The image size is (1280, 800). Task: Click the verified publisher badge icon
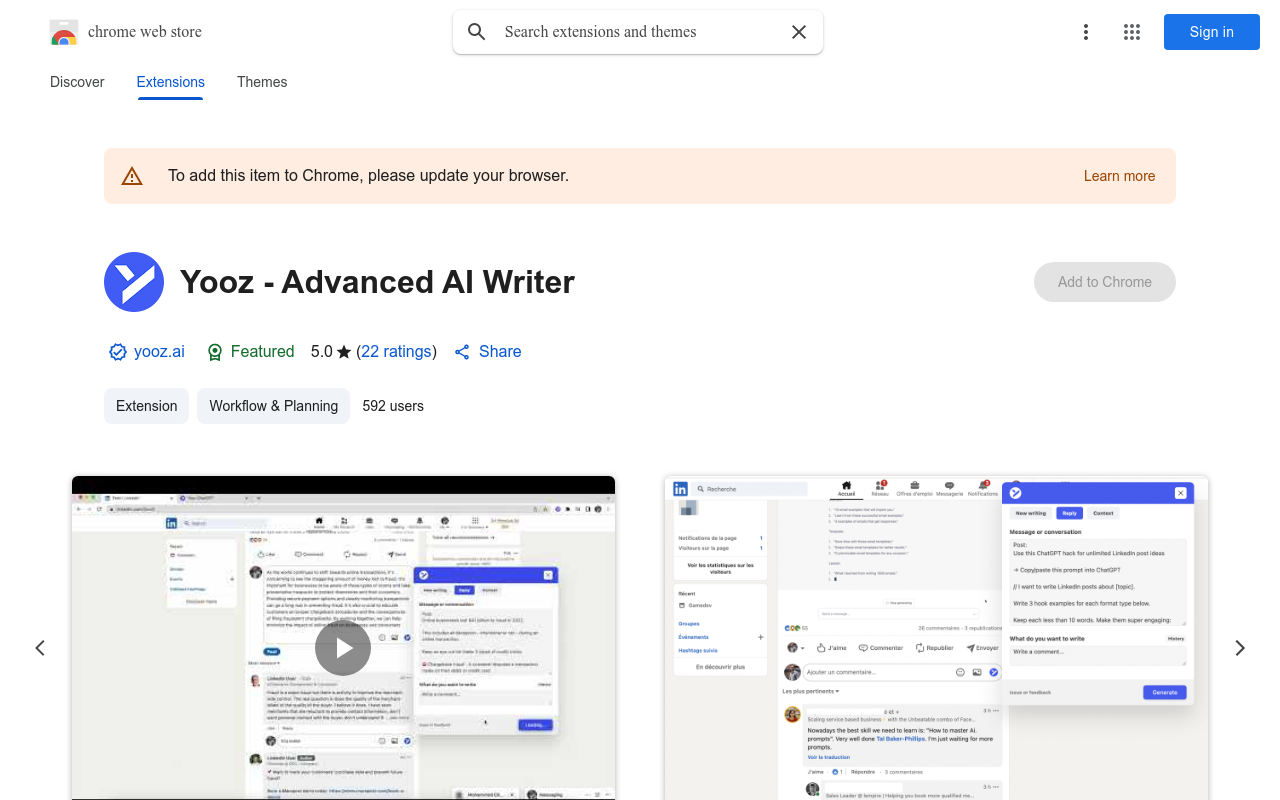117,352
